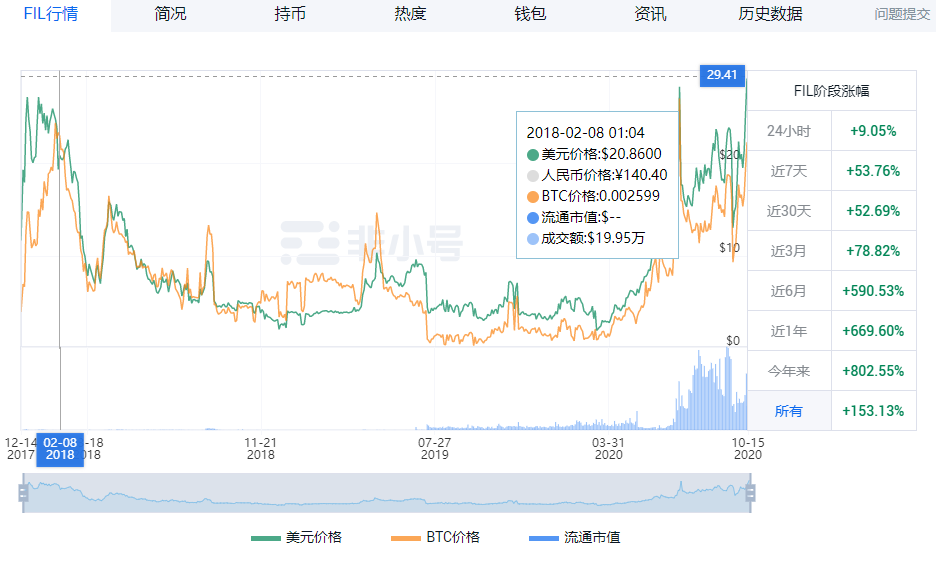Click the 29.41 price label marker

pos(722,75)
